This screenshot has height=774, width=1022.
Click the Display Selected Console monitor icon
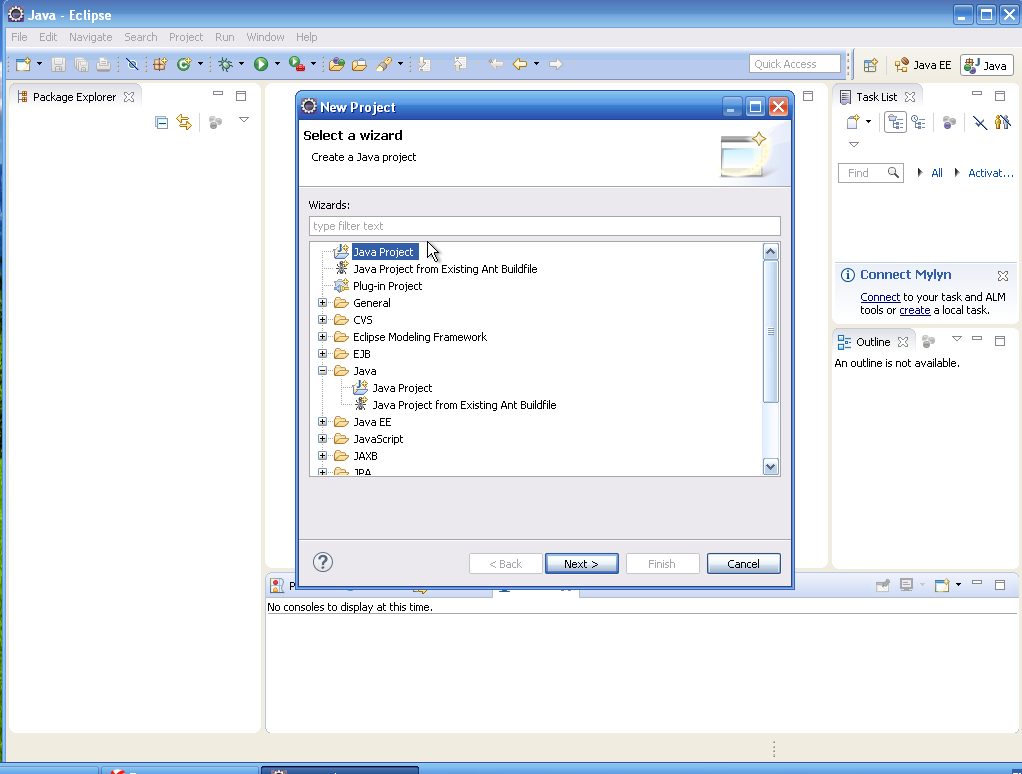coord(906,585)
